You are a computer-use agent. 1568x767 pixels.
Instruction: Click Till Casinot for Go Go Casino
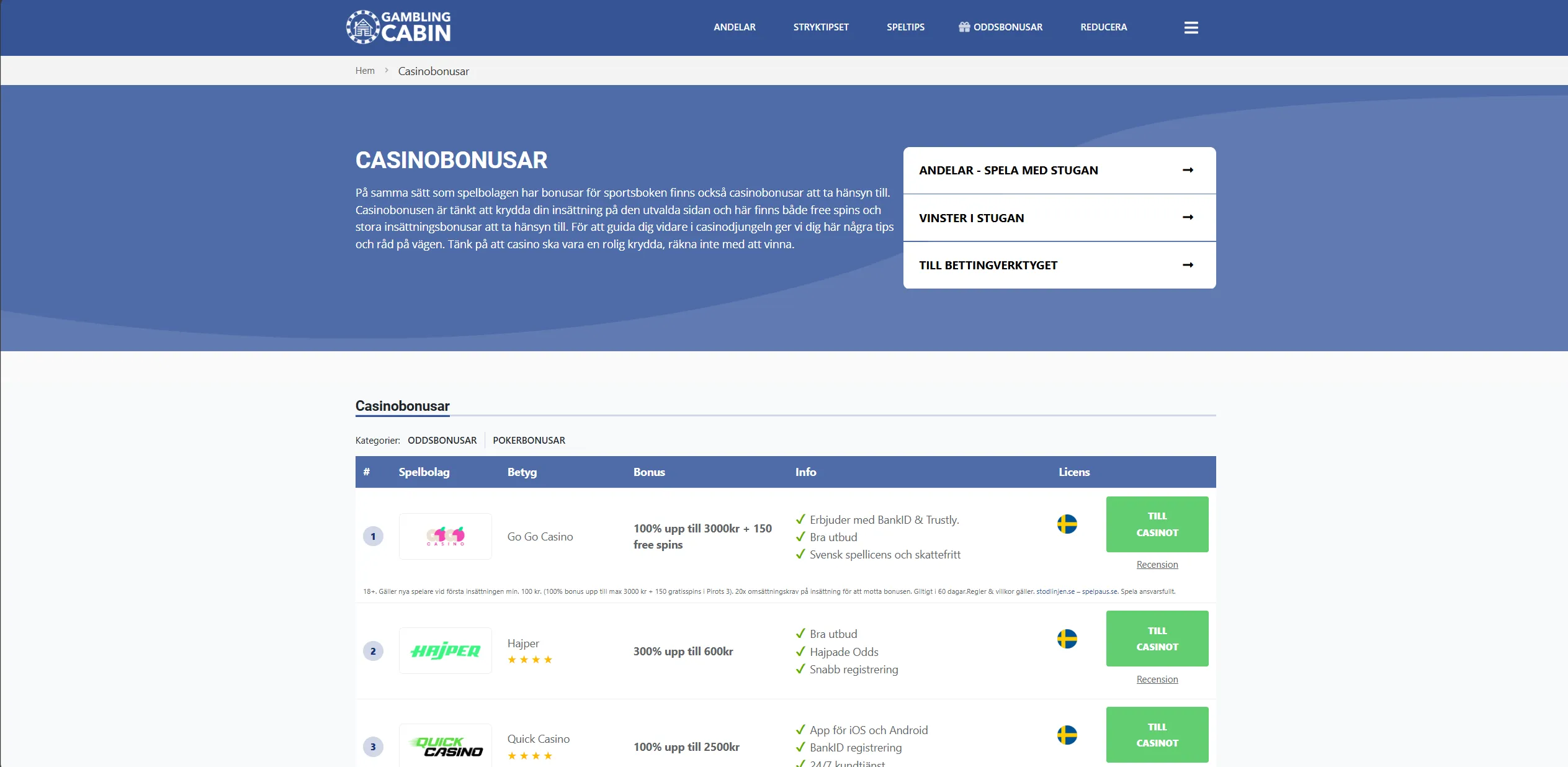pos(1157,524)
